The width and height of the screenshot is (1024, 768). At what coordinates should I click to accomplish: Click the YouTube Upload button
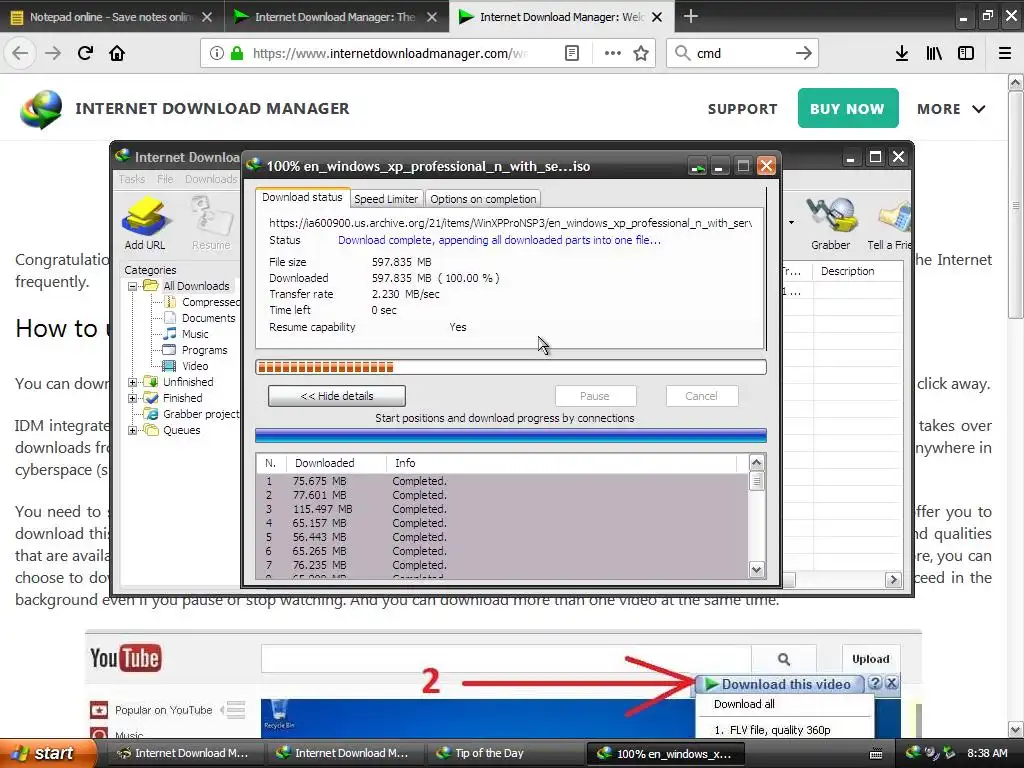click(x=871, y=659)
